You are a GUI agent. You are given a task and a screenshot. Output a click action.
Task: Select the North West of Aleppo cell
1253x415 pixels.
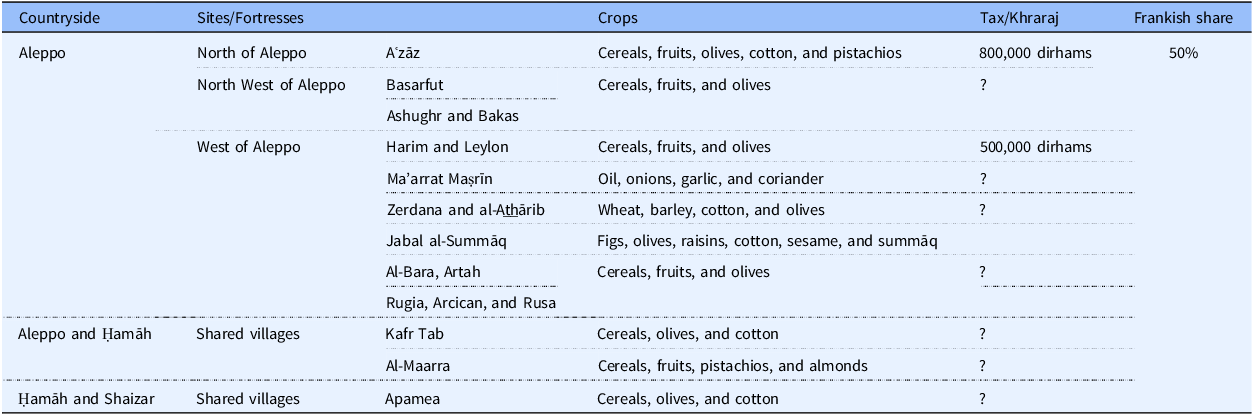coord(271,85)
